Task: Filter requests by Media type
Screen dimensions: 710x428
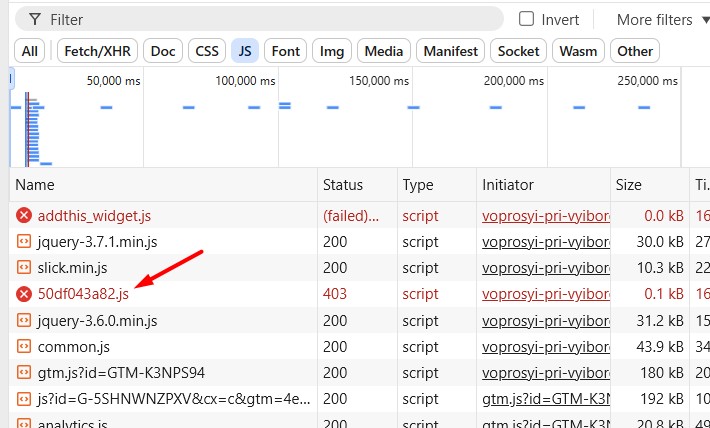Action: pyautogui.click(x=384, y=51)
